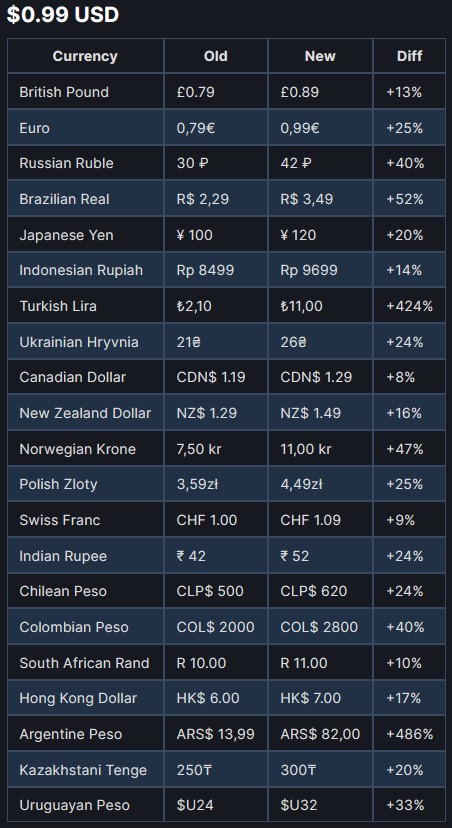Image resolution: width=452 pixels, height=828 pixels.
Task: Click the Russian Ruble old price cell
Action: (215, 163)
